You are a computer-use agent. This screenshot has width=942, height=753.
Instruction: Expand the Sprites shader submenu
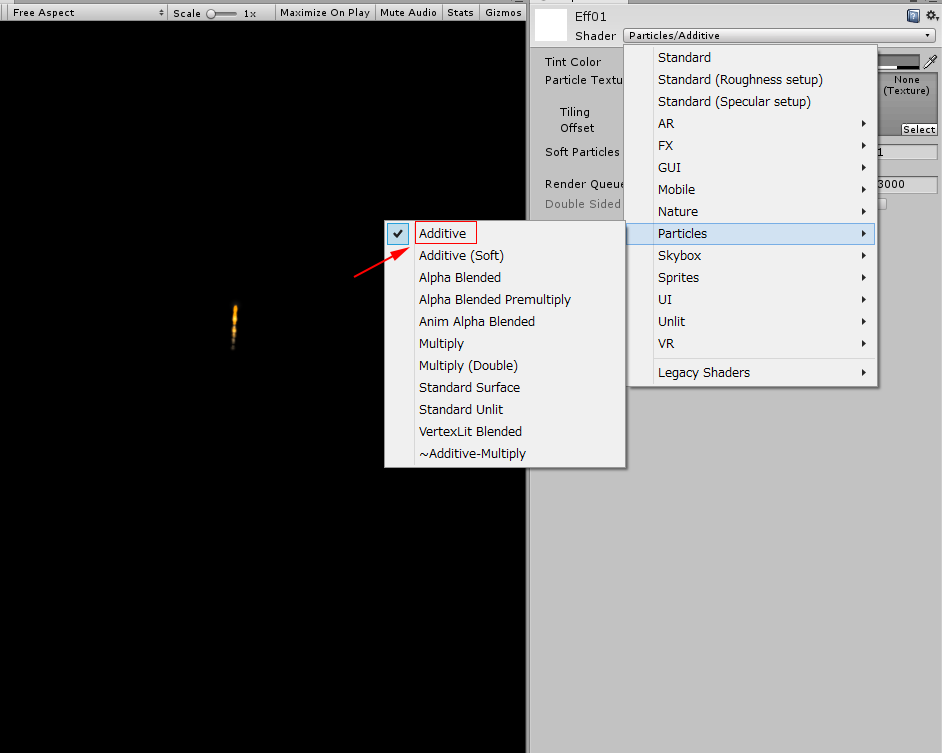coord(751,278)
